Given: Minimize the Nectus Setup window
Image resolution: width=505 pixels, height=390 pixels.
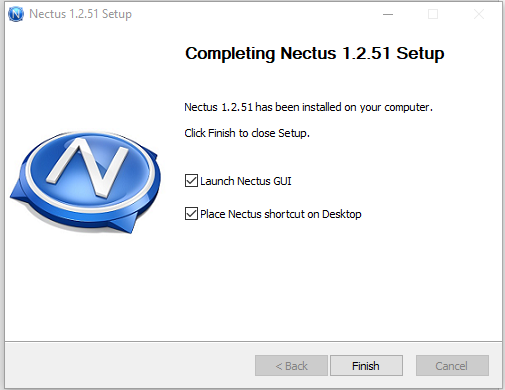Looking at the screenshot, I should 388,14.
